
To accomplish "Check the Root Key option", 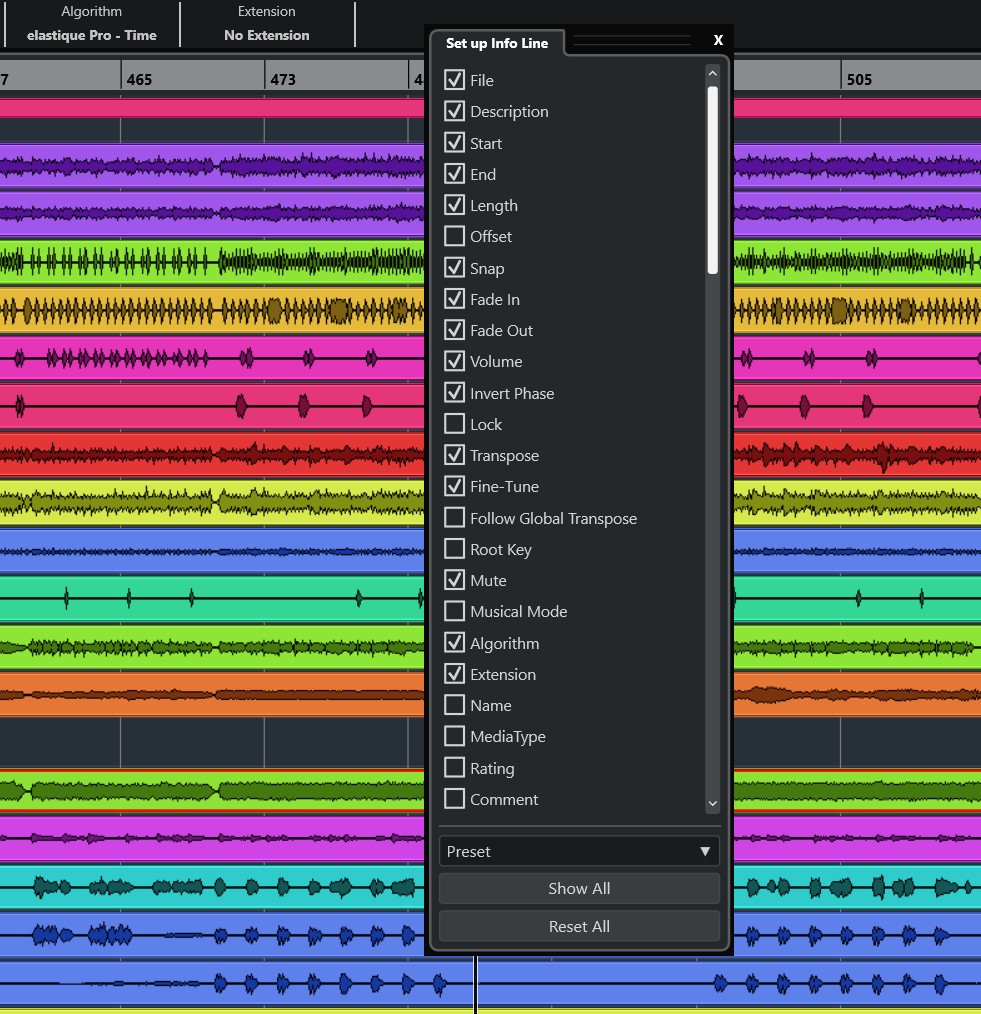I will click(x=454, y=549).
